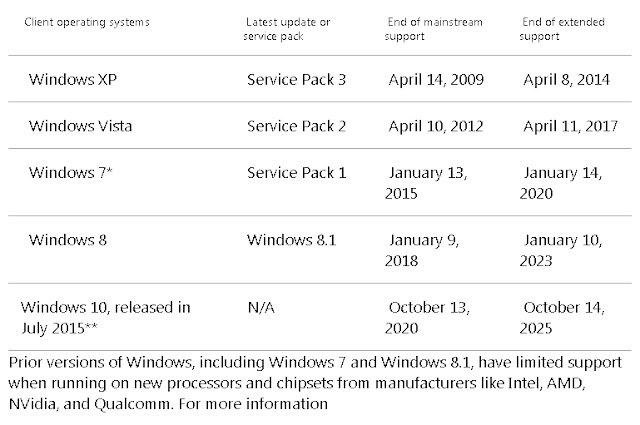Select the Windows 8 row label

point(68,240)
